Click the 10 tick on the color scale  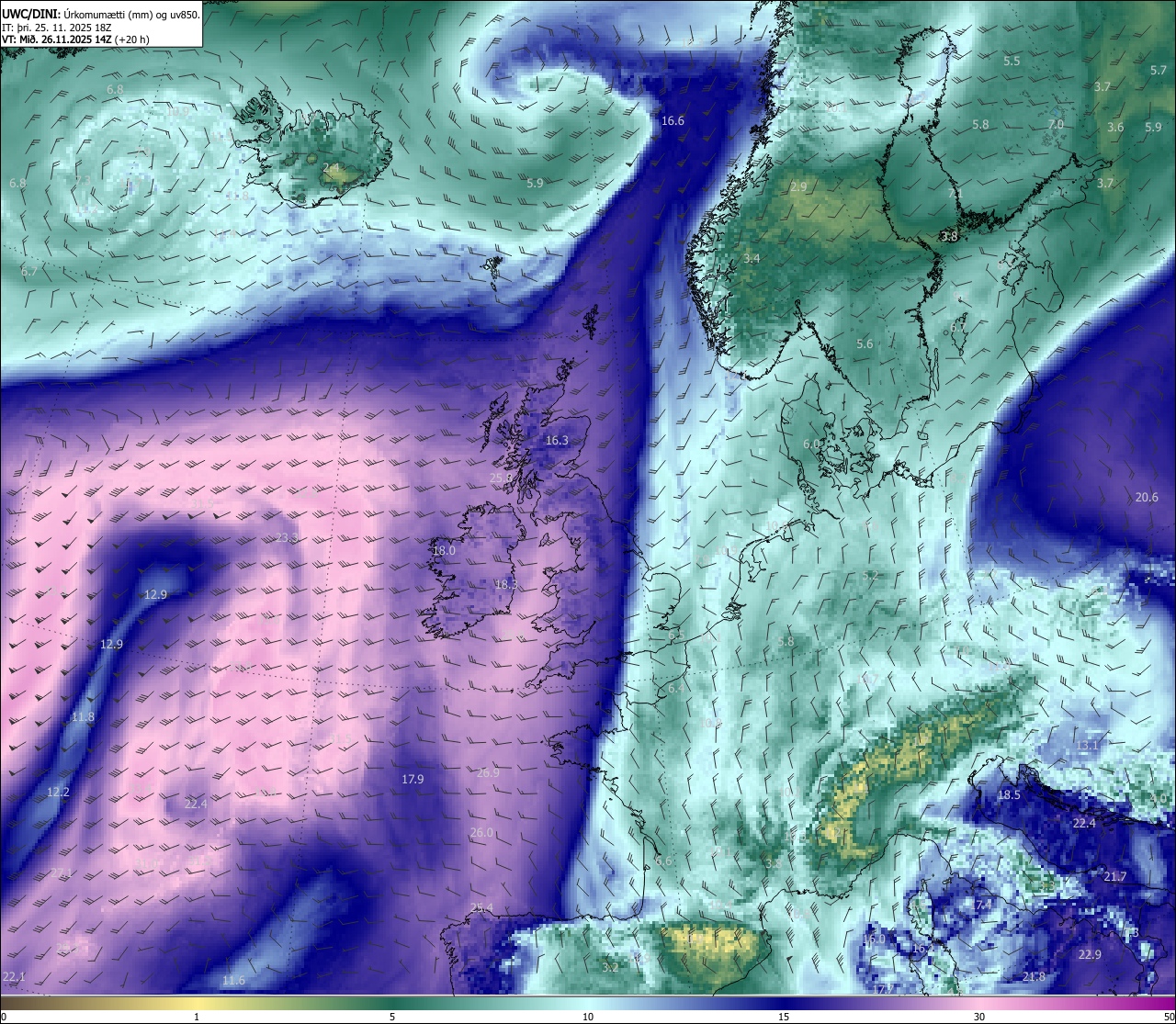coord(588,1017)
